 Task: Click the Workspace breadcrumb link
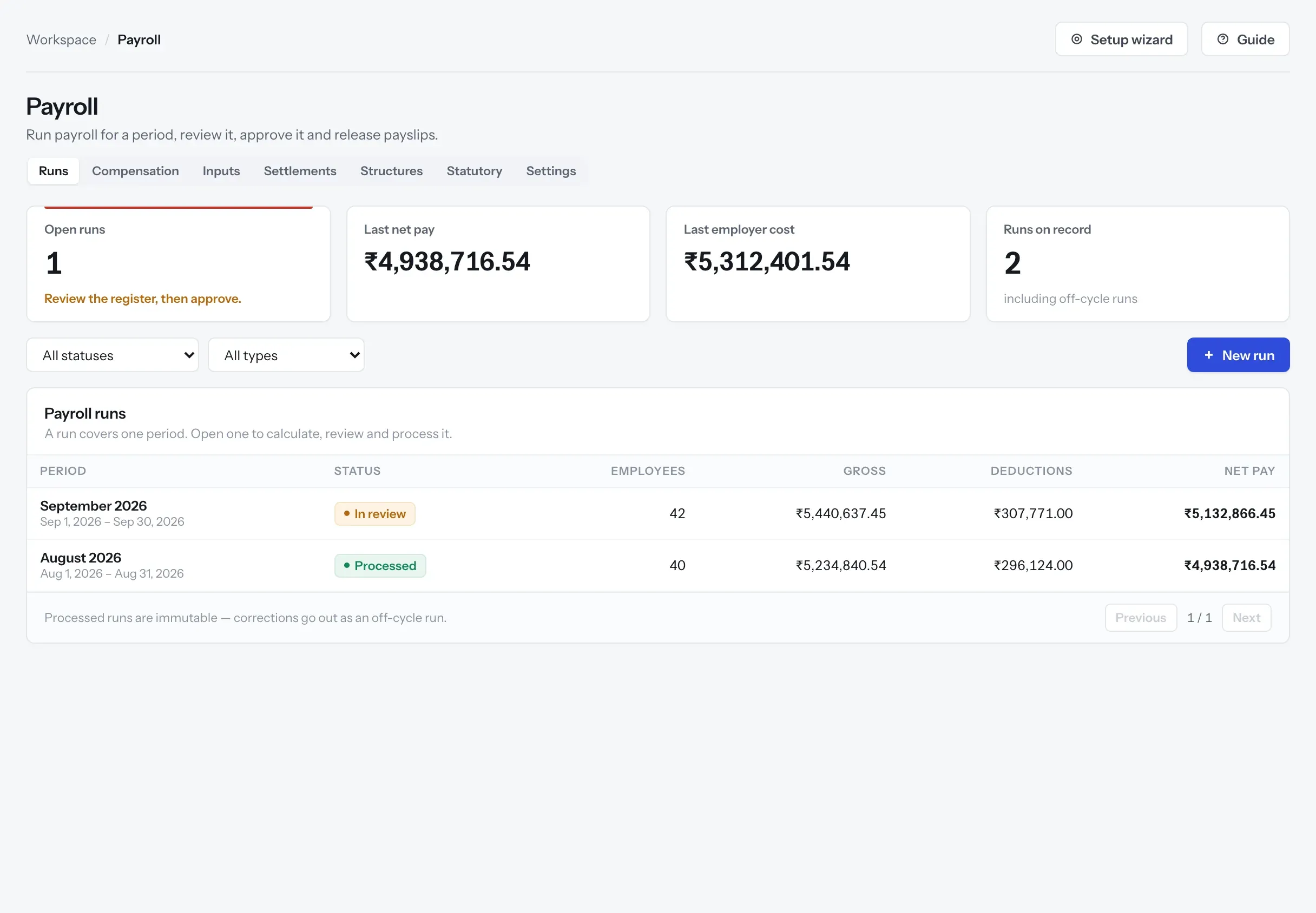[x=61, y=40]
